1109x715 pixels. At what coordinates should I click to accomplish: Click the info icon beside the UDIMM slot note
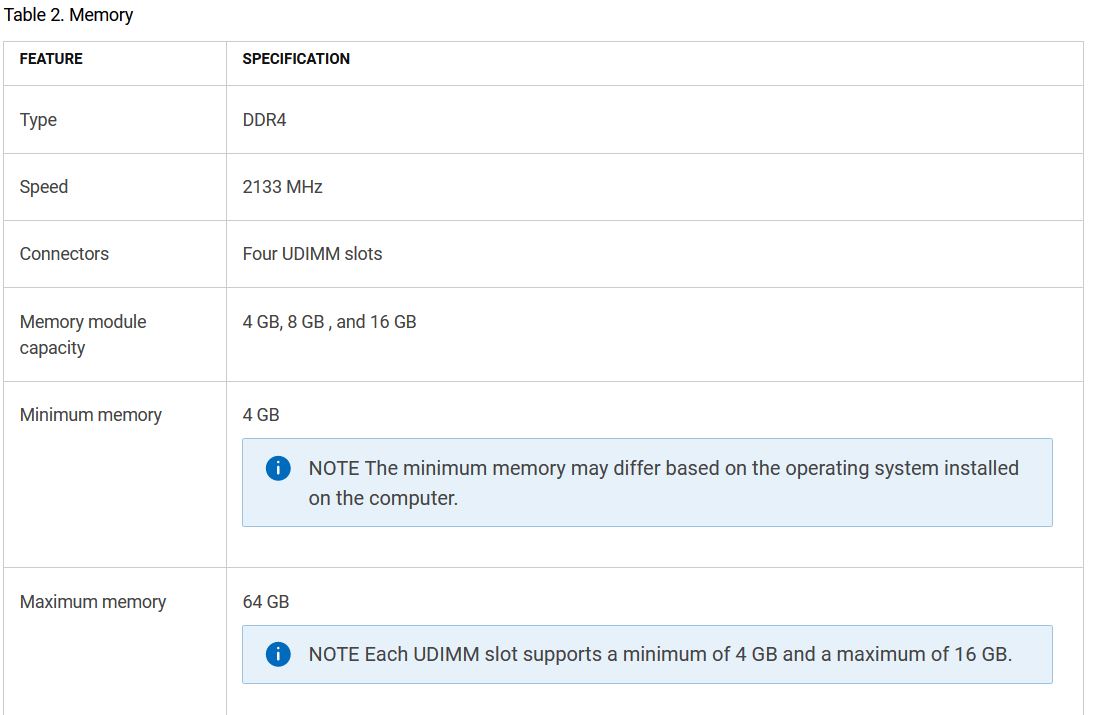278,655
